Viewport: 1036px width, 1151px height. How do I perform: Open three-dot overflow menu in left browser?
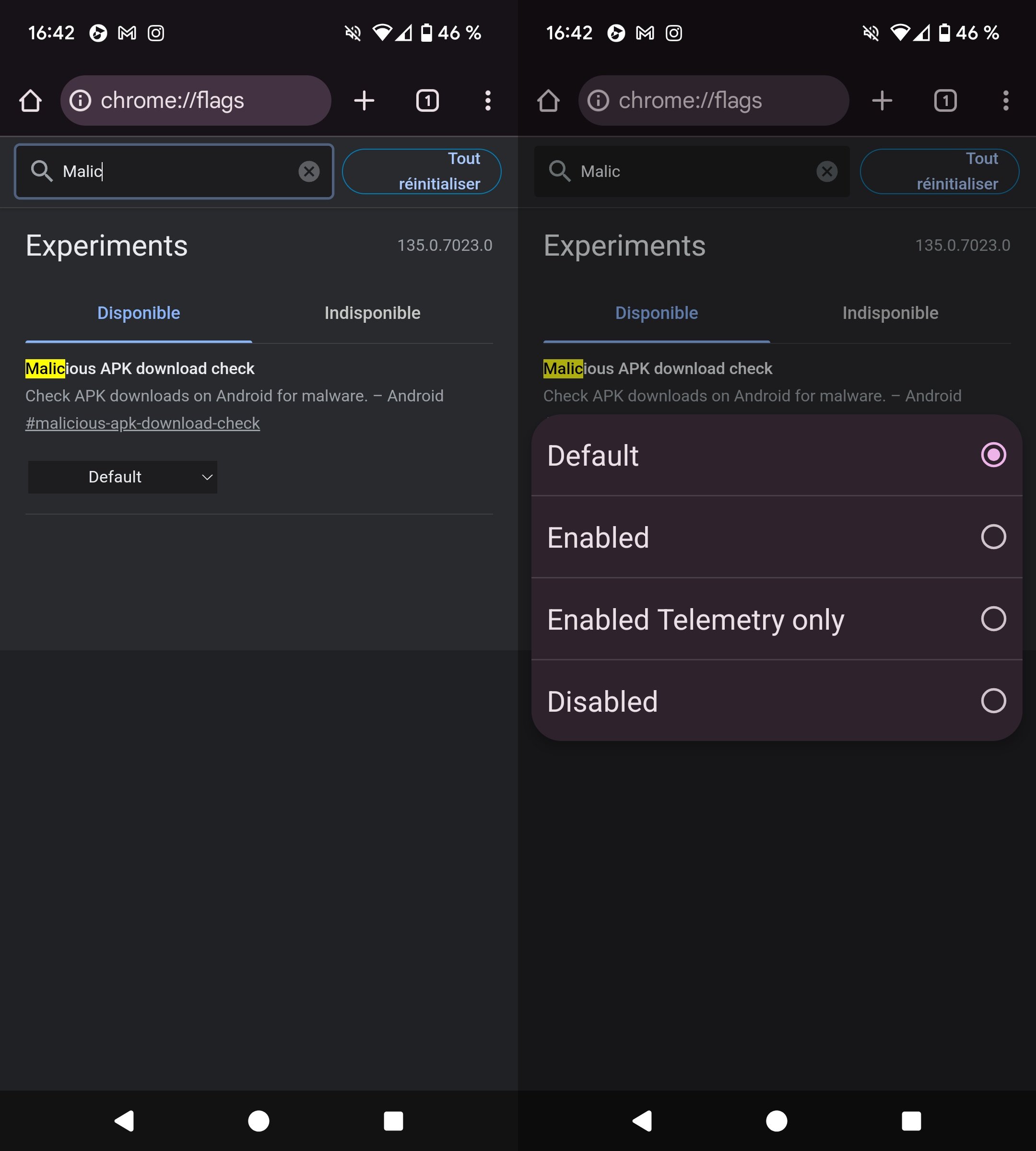pos(488,101)
